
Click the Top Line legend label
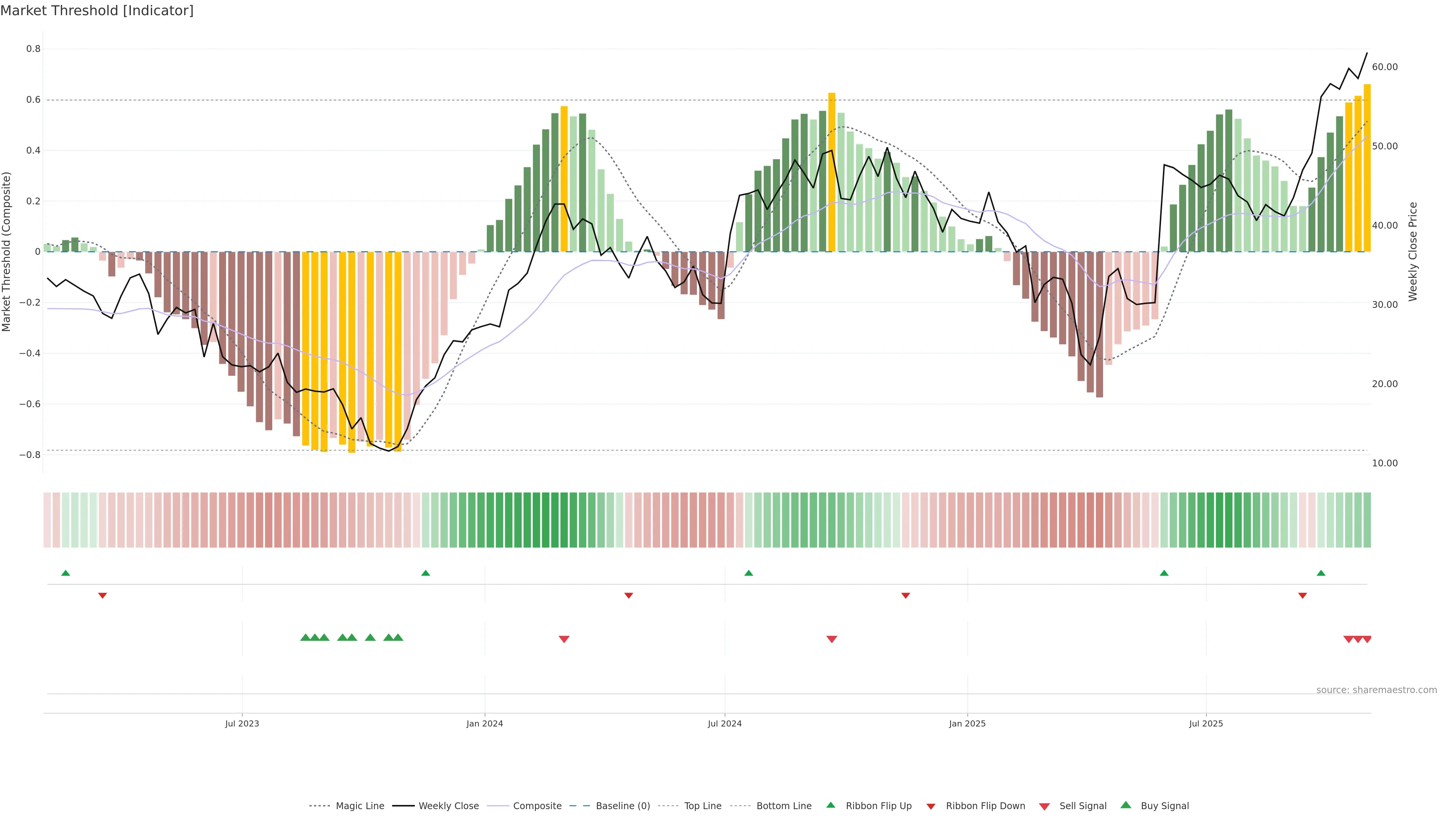pos(703,805)
